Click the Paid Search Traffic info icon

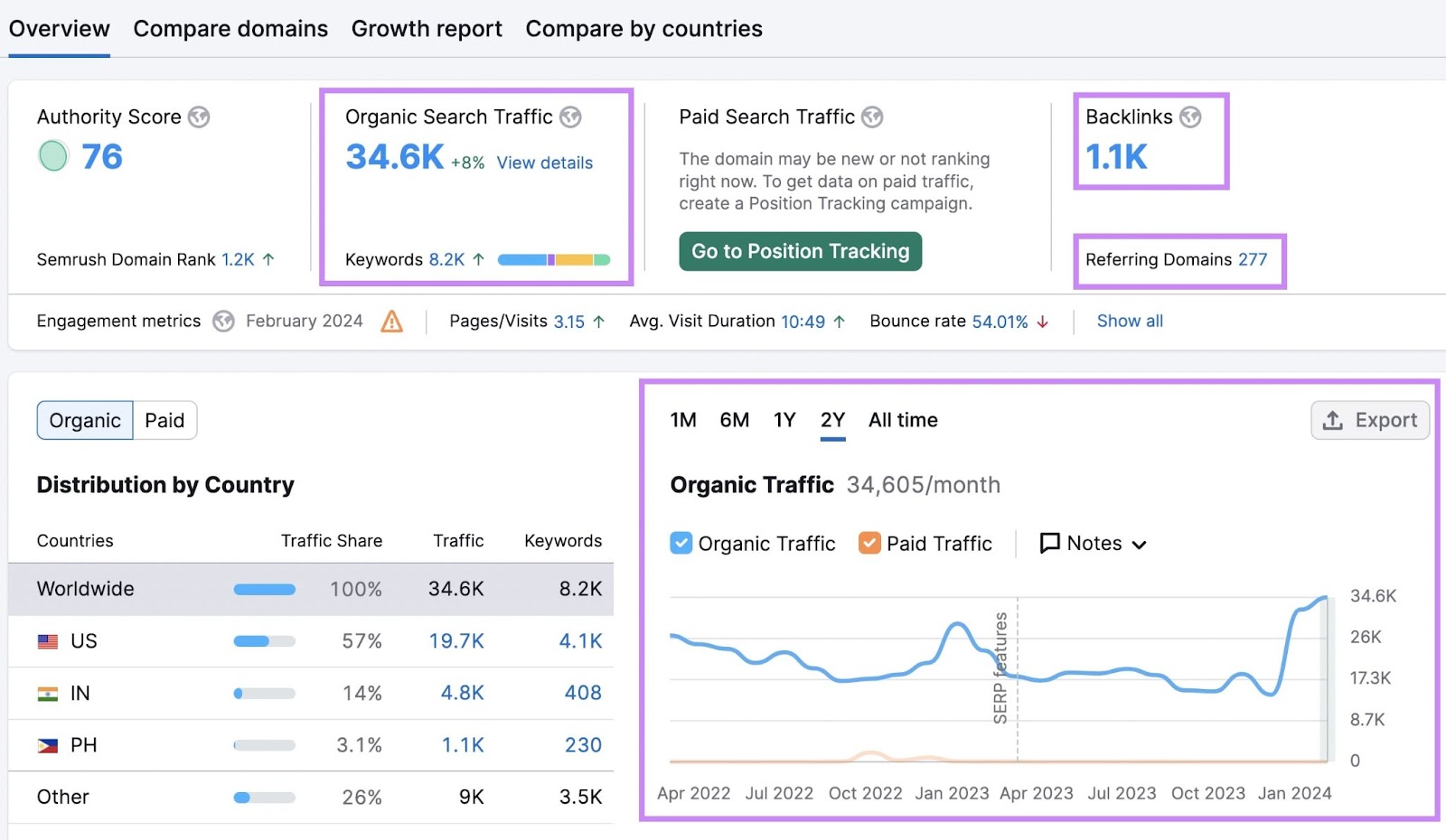pyautogui.click(x=872, y=117)
